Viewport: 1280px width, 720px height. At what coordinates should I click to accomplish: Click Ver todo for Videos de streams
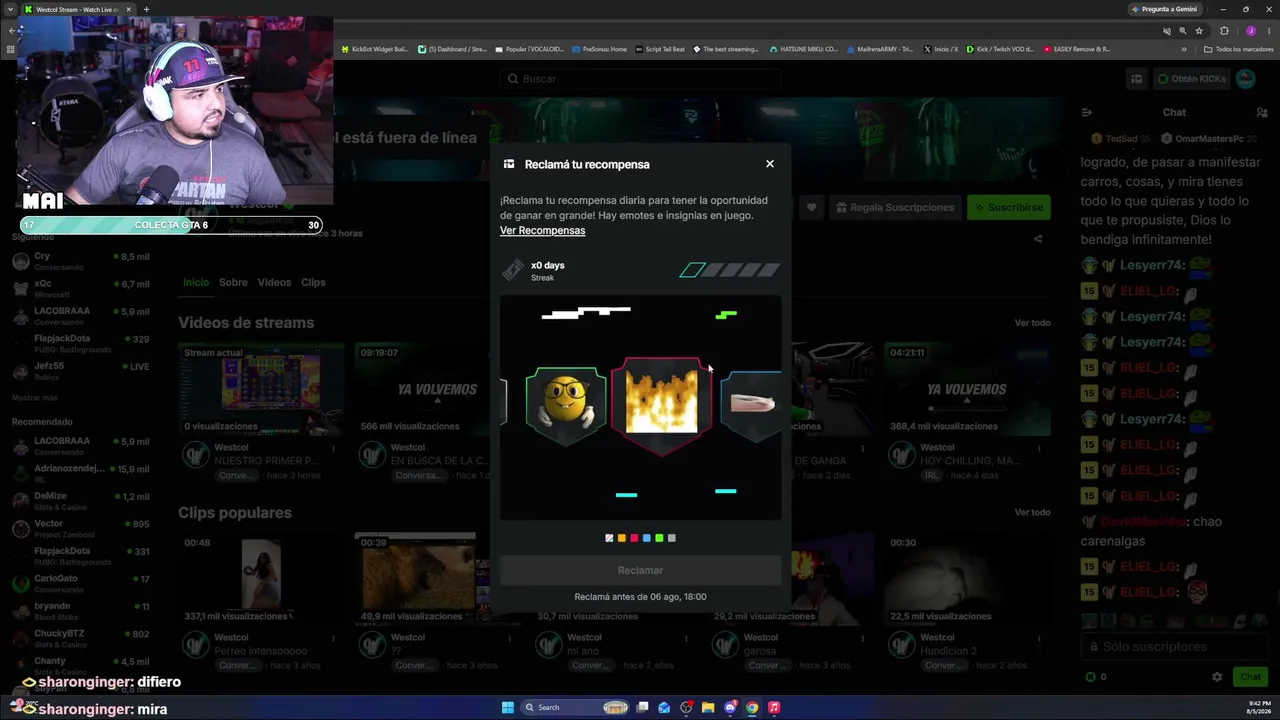coord(1032,323)
